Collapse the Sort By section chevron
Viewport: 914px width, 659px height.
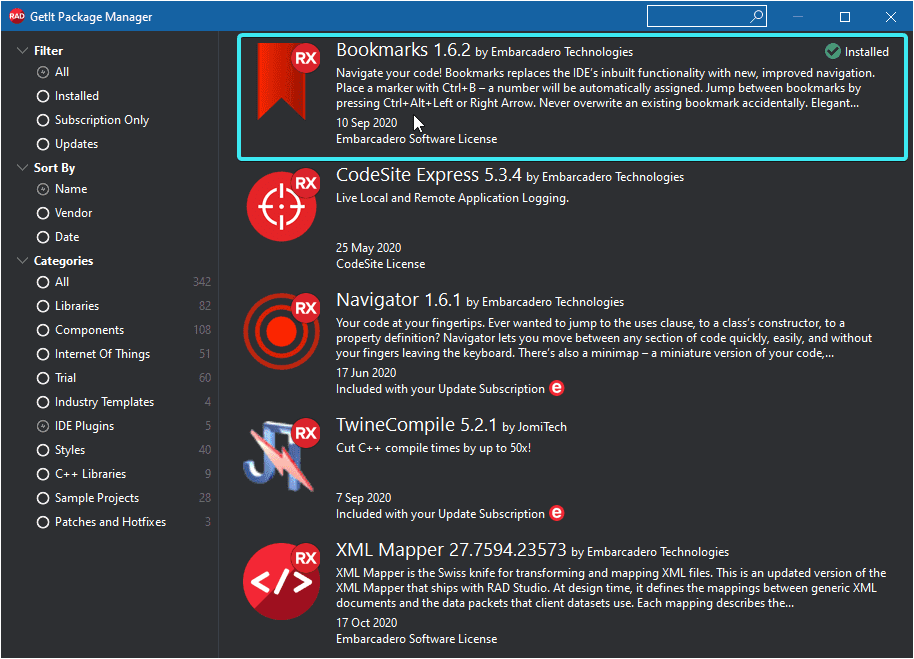(23, 168)
